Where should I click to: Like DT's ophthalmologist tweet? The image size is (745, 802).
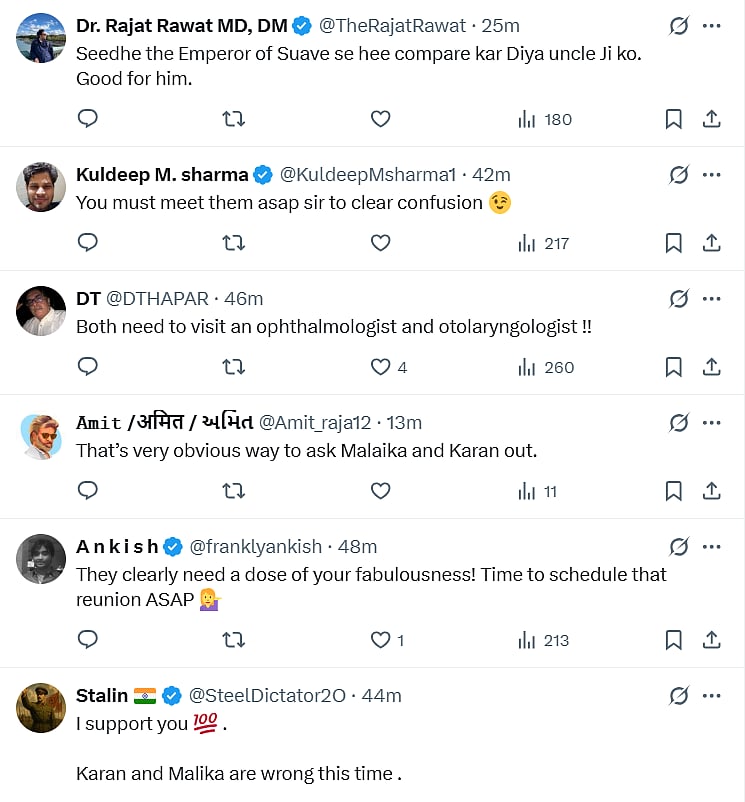point(380,367)
